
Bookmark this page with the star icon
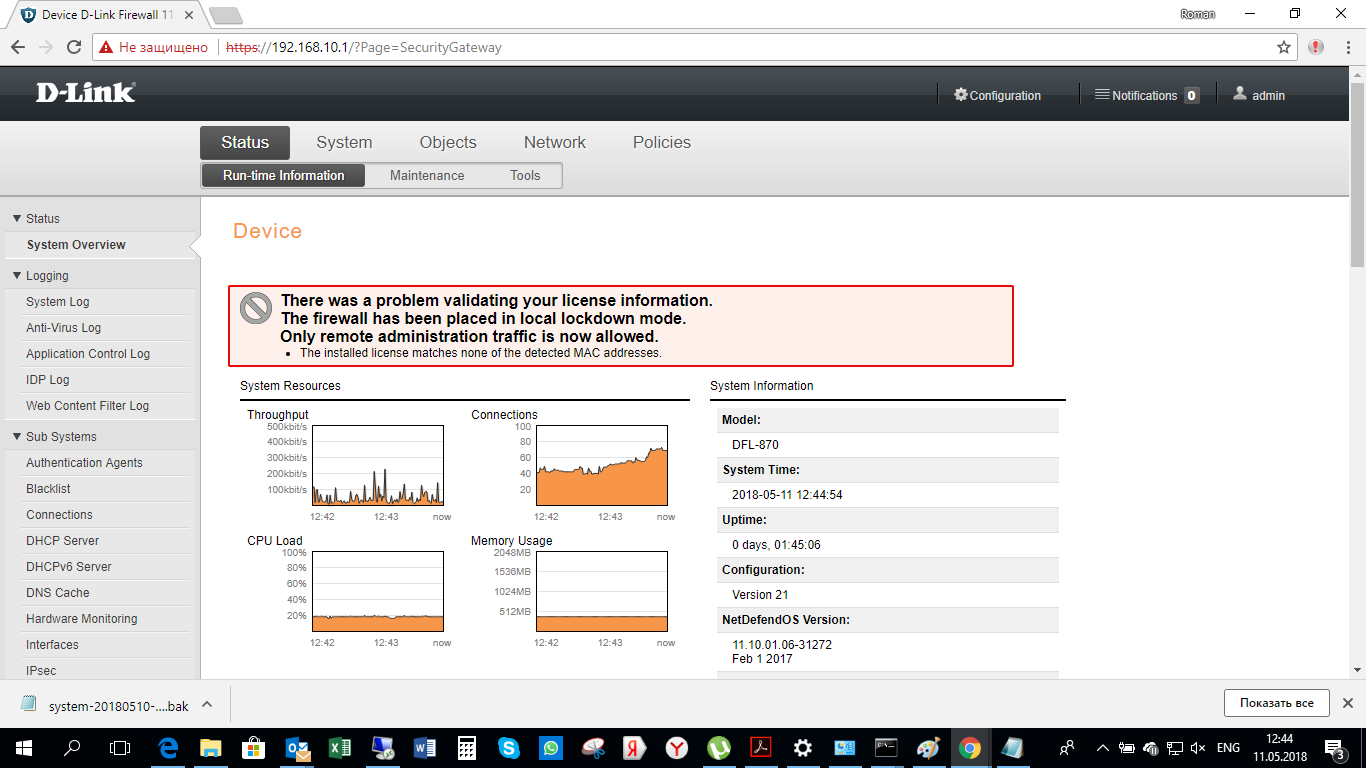(x=1284, y=47)
